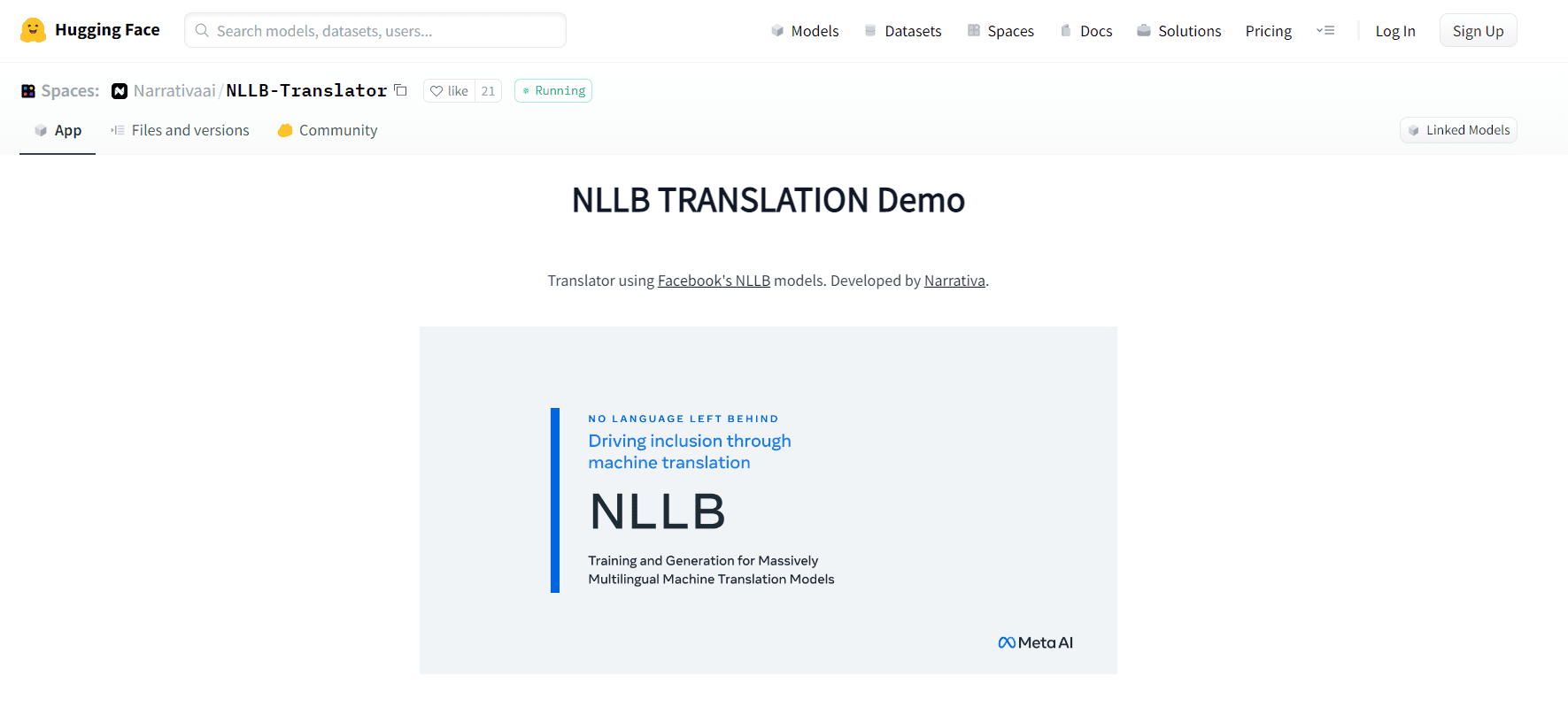The image size is (1568, 715).
Task: Open the Spaces page
Action: click(1000, 31)
